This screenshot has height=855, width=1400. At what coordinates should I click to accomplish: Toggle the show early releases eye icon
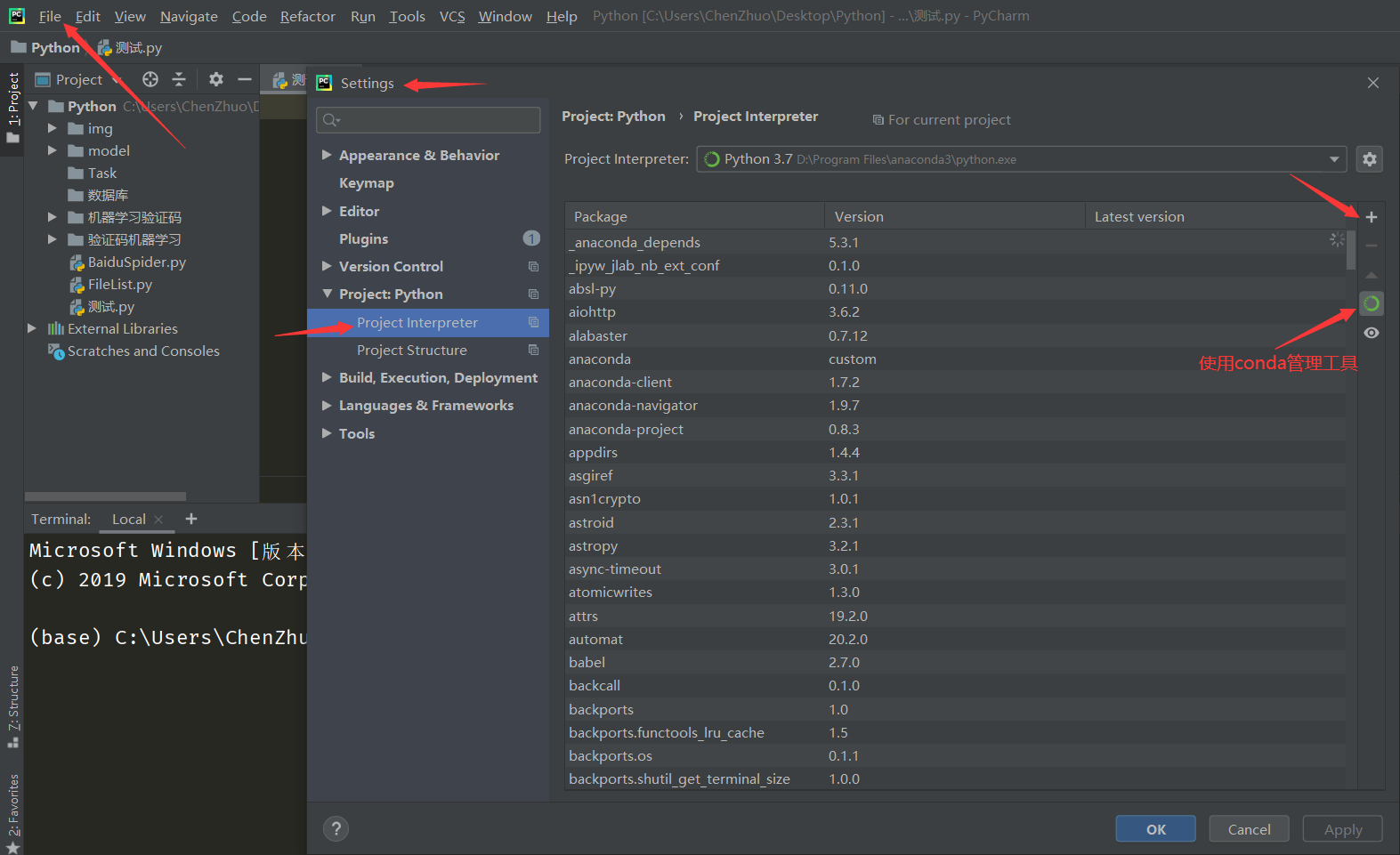[1371, 333]
